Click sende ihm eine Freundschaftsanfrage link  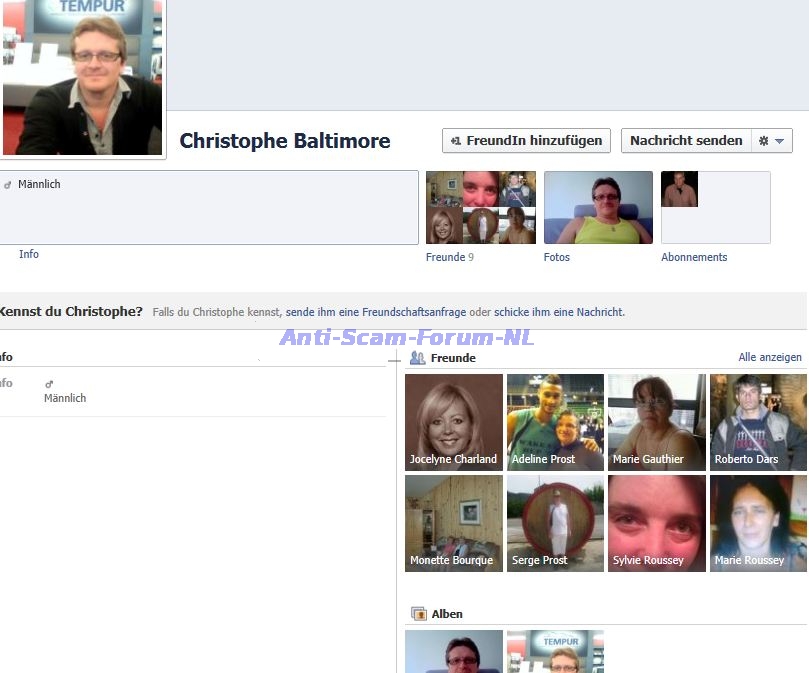coord(376,312)
